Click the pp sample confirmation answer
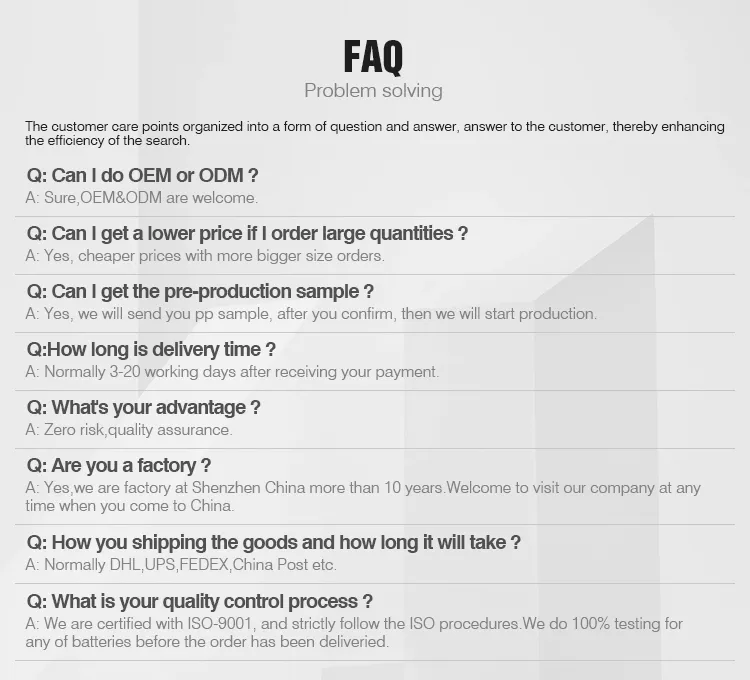750x680 pixels. point(311,314)
